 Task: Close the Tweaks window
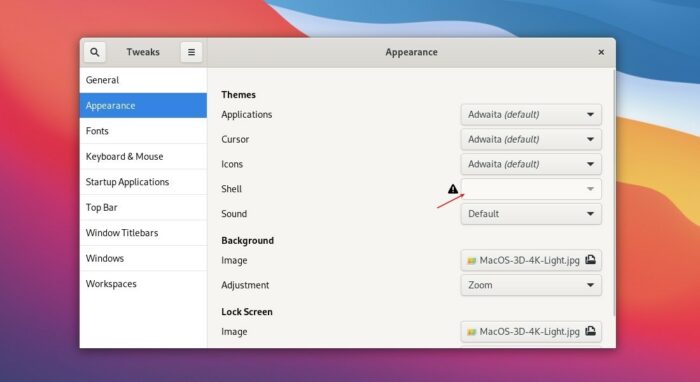pyautogui.click(x=601, y=52)
